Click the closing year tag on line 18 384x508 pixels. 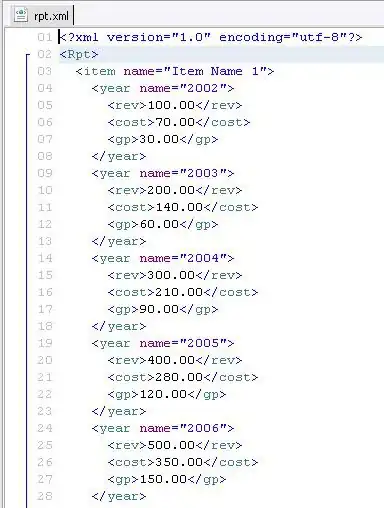point(119,326)
